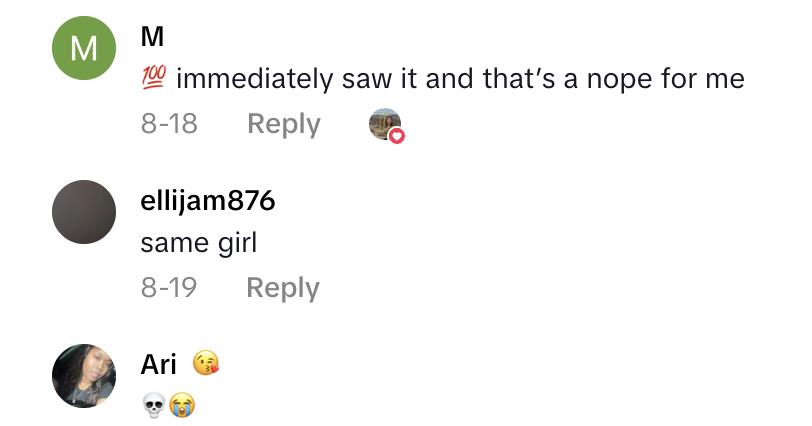
Task: Click the 8-18 timestamp
Action: pos(169,124)
